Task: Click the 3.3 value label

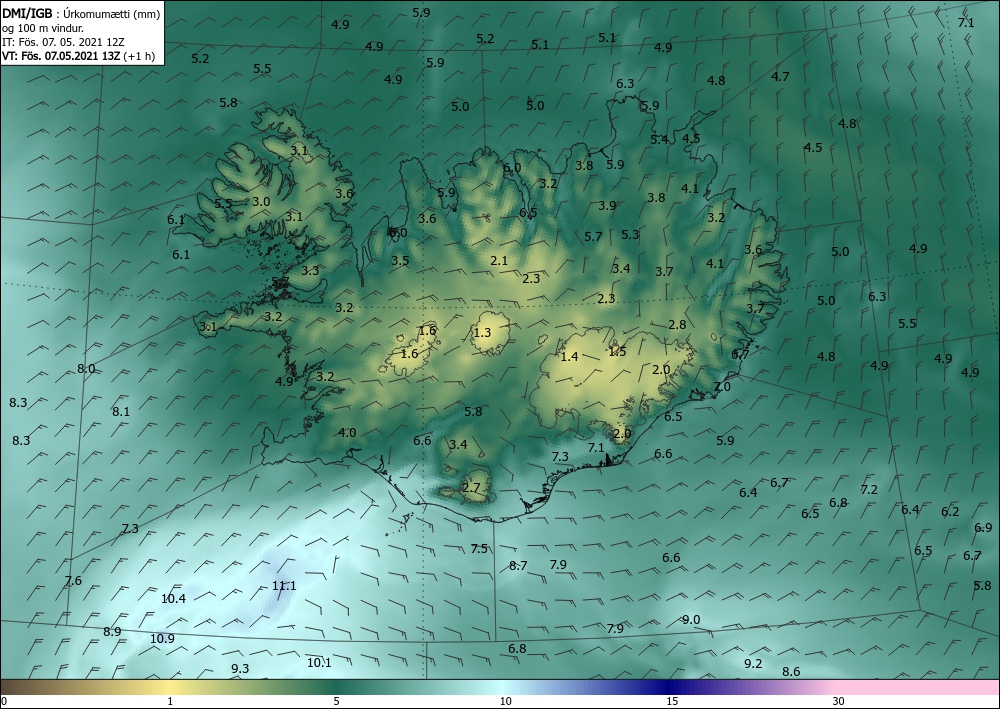Action: point(310,270)
